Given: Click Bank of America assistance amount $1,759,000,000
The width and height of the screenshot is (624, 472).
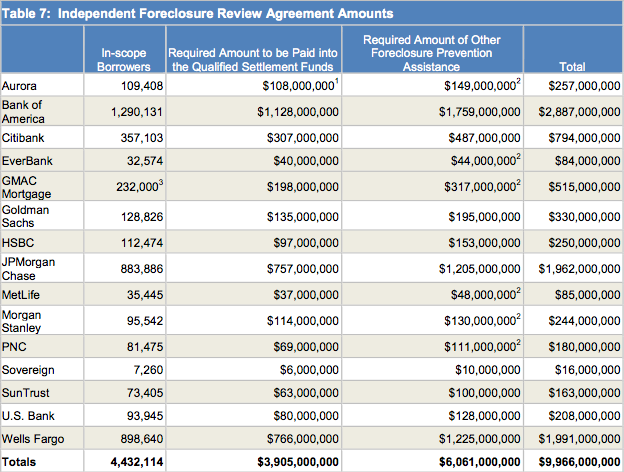Looking at the screenshot, I should pyautogui.click(x=480, y=112).
